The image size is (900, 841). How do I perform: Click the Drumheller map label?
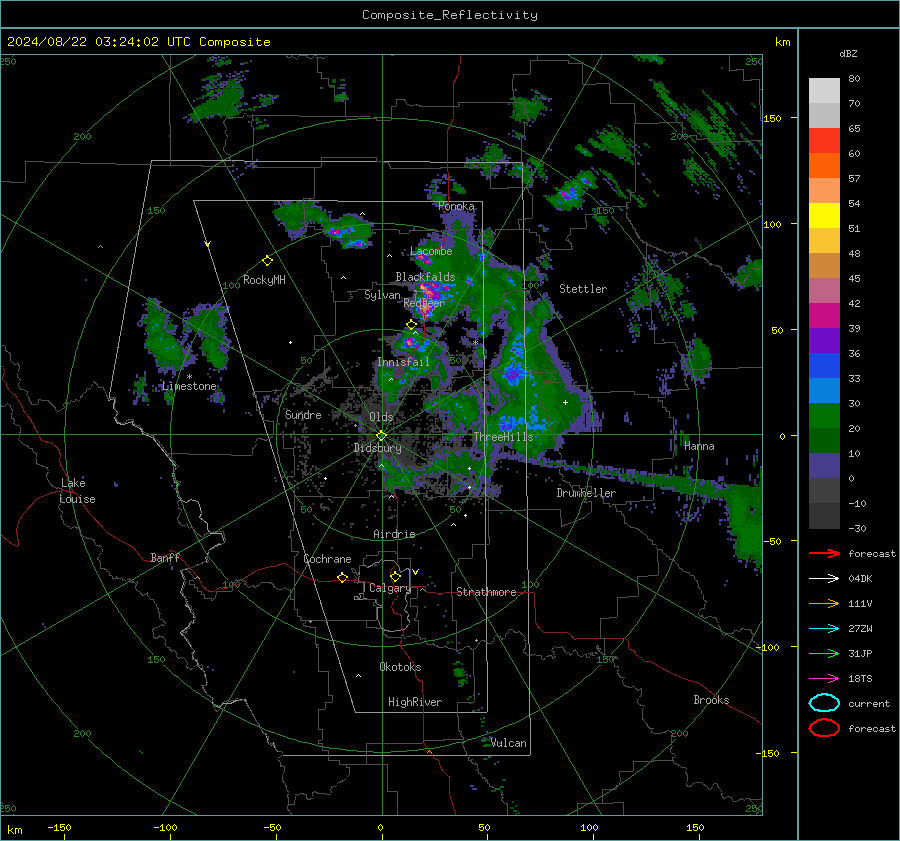click(586, 493)
